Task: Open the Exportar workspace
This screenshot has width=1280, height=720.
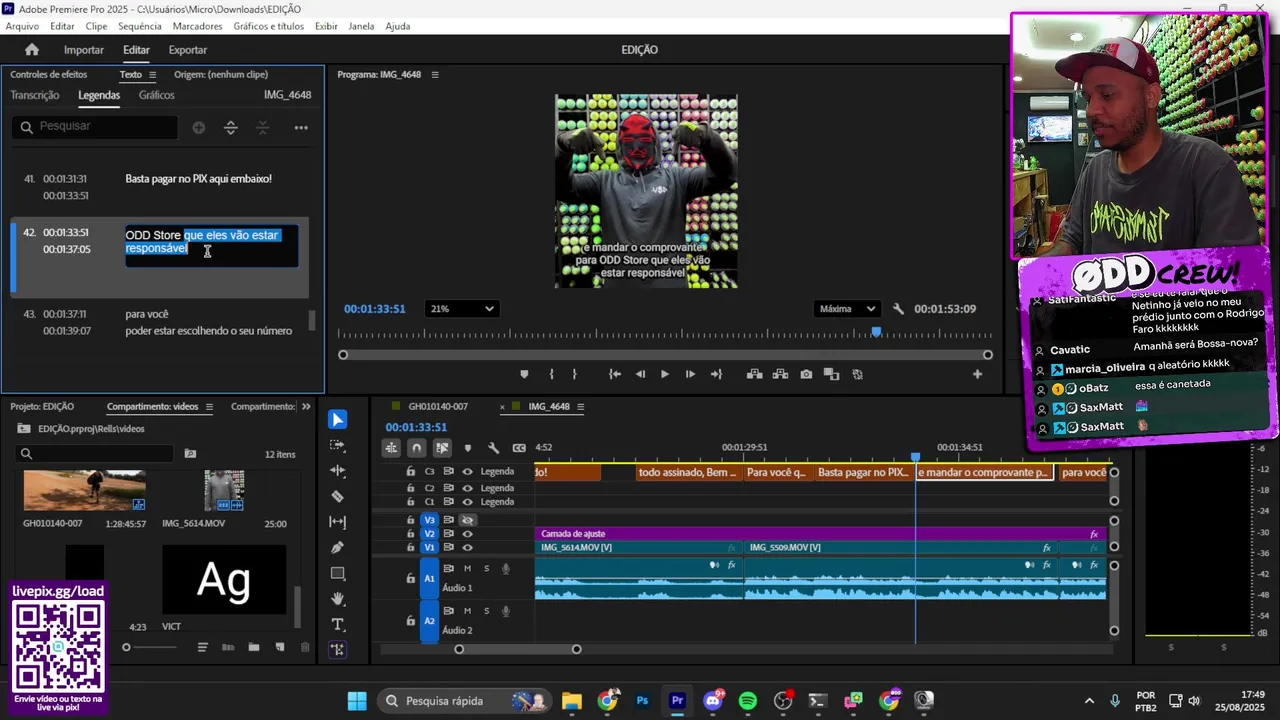Action: 188,50
